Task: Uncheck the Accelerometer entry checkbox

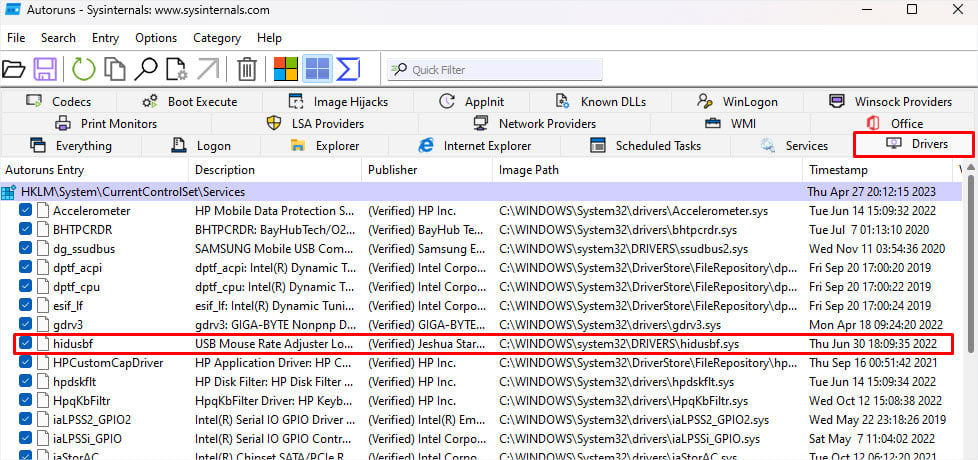Action: tap(26, 211)
